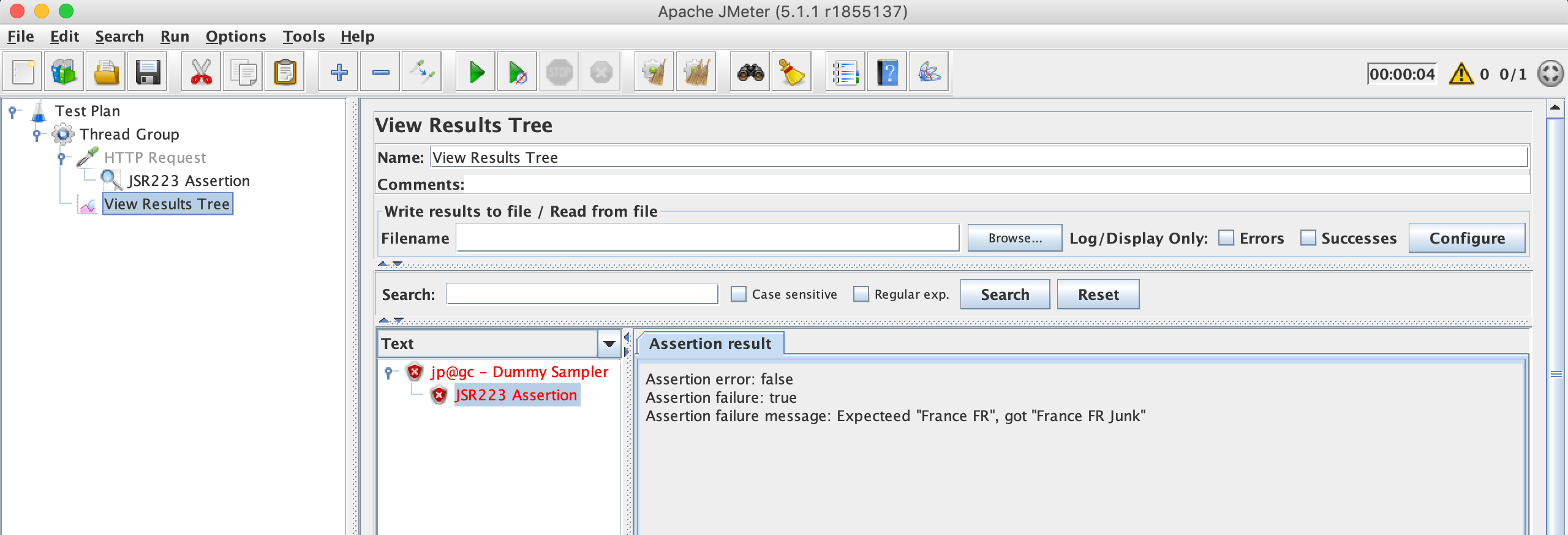Open the Tools menu
The image size is (1568, 535).
click(x=304, y=37)
